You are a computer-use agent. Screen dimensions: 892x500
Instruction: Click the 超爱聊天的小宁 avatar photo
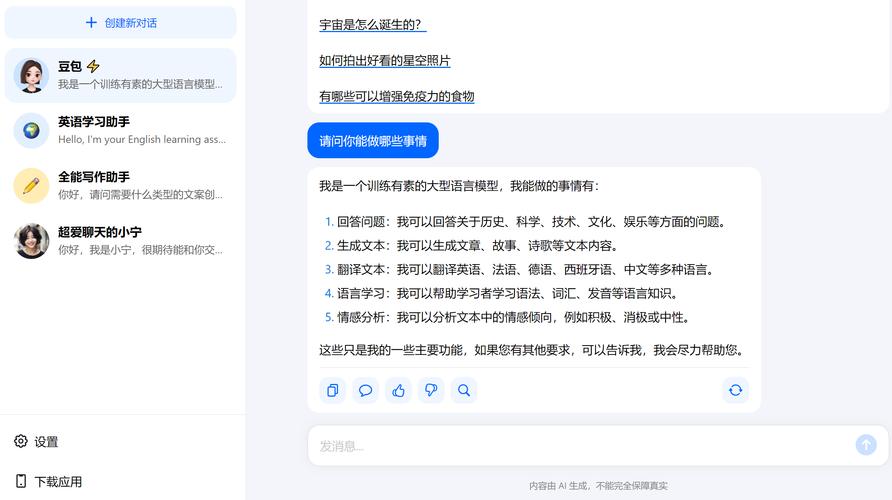[x=31, y=241]
